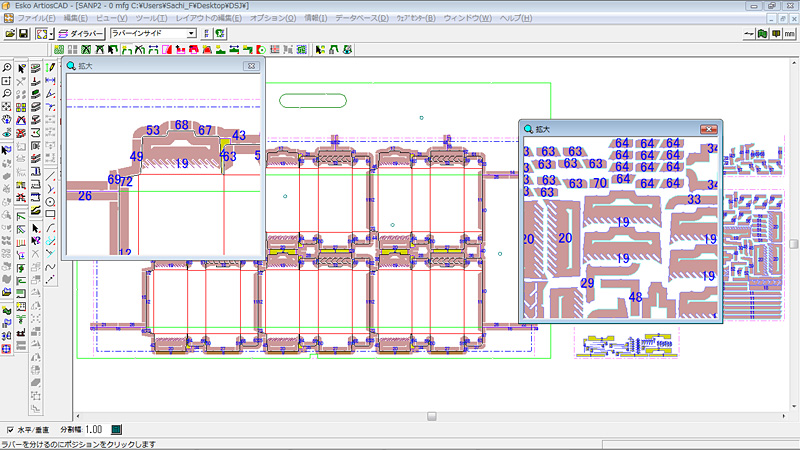Viewport: 800px width, 450px height.
Task: Close the left 拡大 zoom window
Action: (251, 66)
